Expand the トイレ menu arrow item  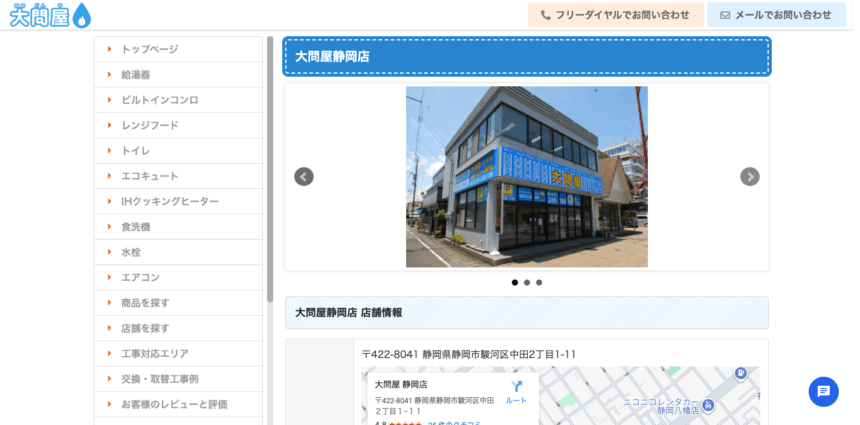[136, 151]
